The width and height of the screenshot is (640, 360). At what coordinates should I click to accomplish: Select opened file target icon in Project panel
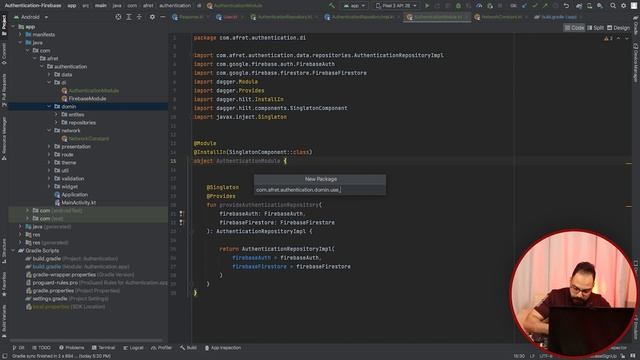pyautogui.click(x=118, y=17)
